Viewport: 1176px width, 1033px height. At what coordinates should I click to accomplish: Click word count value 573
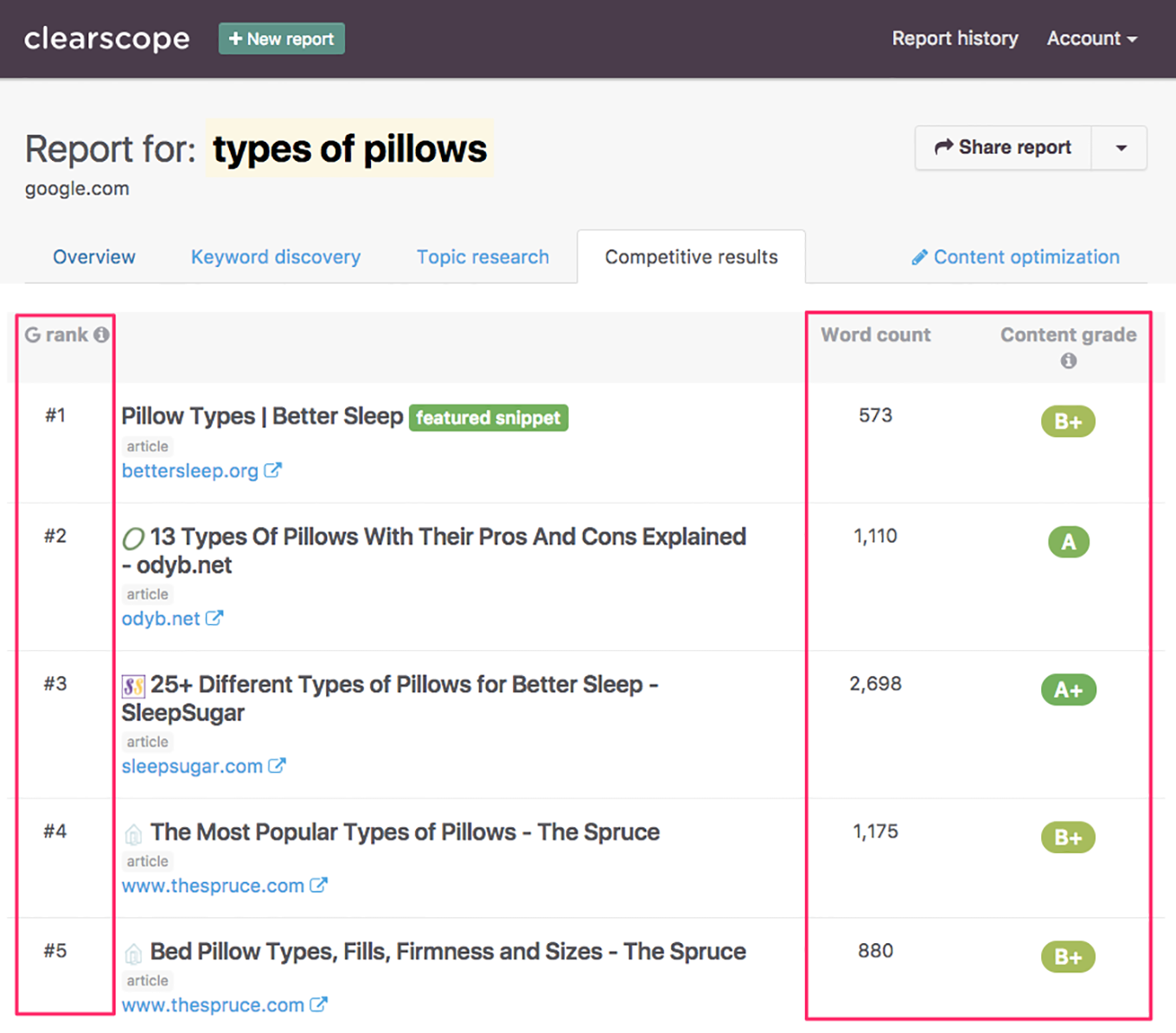coord(875,415)
